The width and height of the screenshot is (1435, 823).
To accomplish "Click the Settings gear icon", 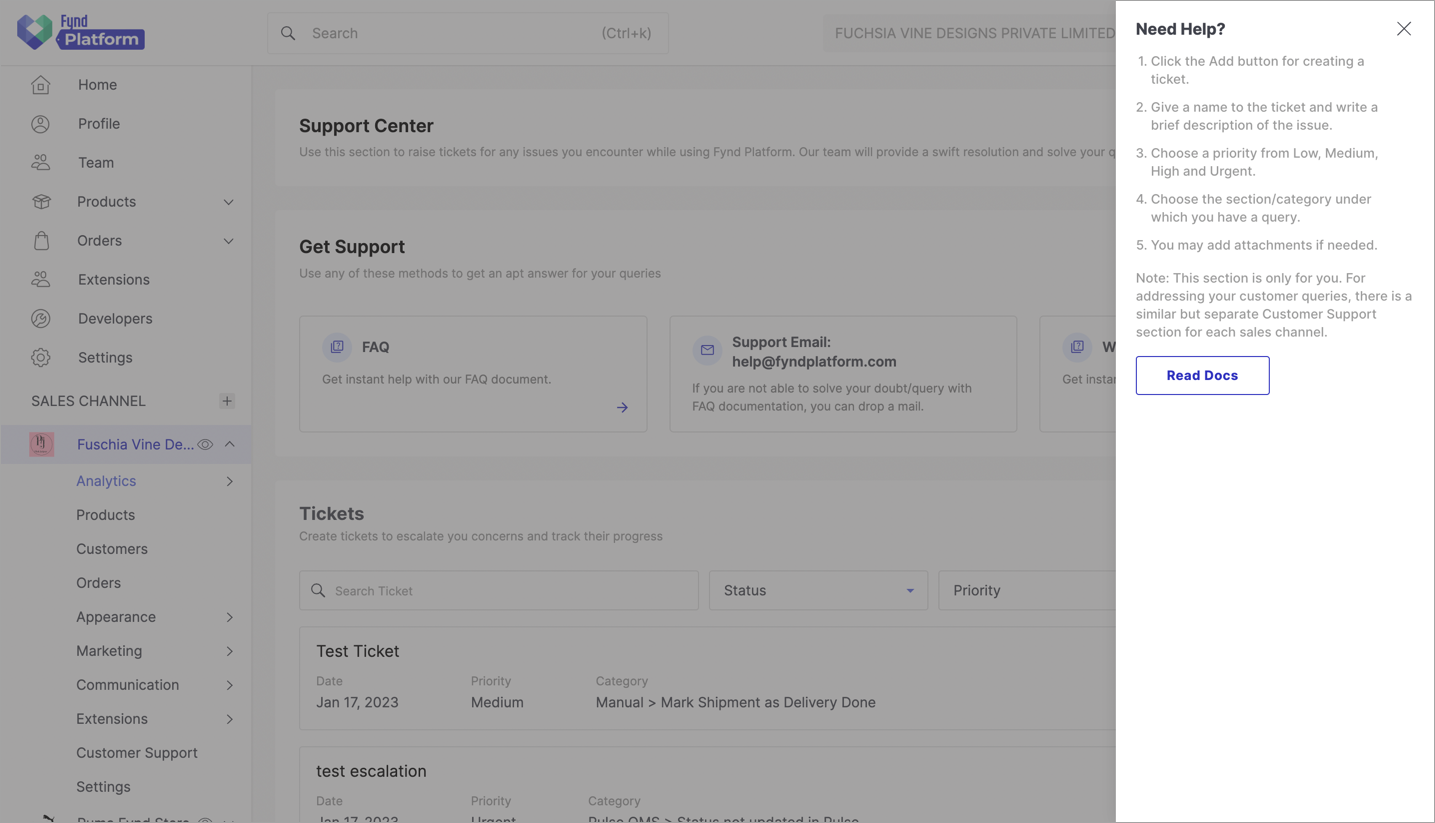I will click(x=41, y=358).
